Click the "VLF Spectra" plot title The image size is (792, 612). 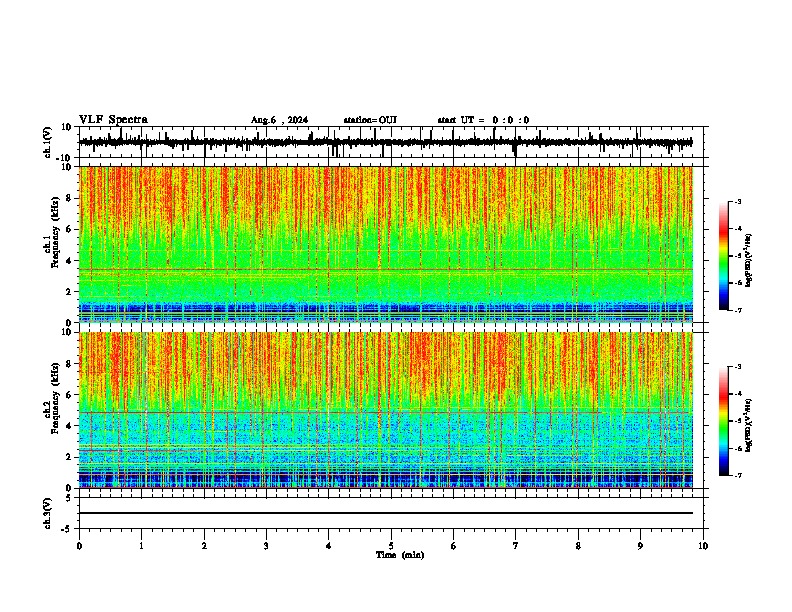pyautogui.click(x=114, y=120)
